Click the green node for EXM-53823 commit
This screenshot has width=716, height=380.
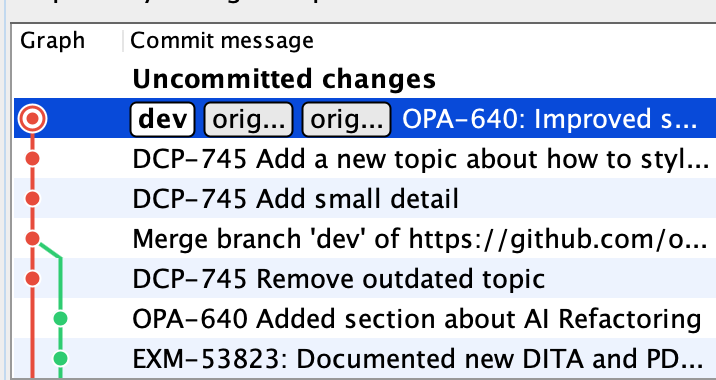(60, 358)
